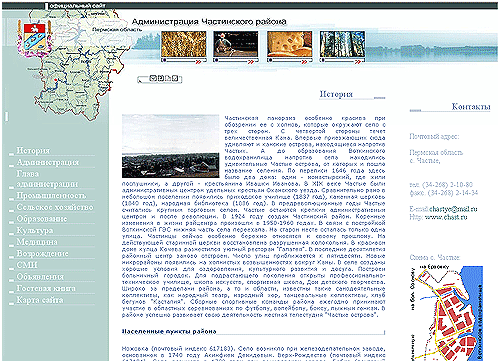
Task: Click the Пермская область map label
Action: point(117,29)
